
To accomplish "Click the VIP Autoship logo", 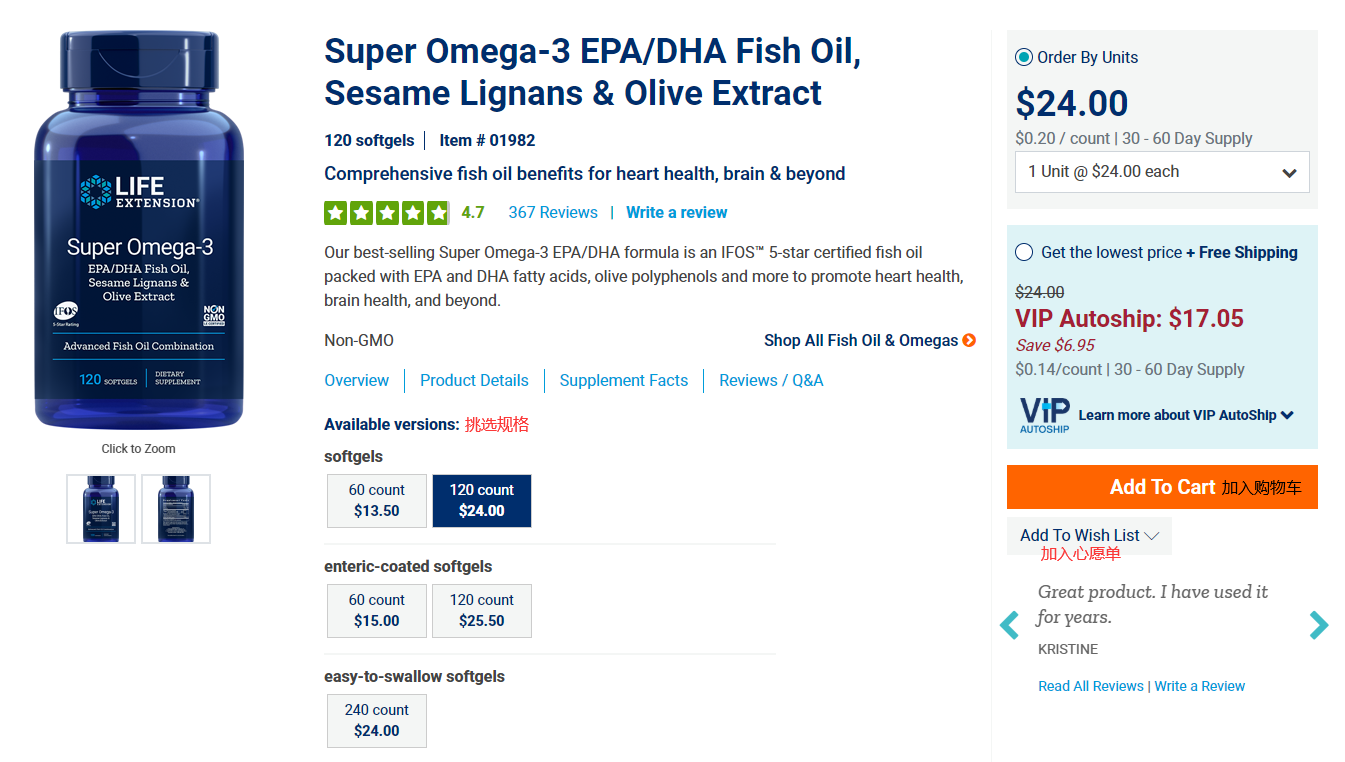I will (1044, 415).
